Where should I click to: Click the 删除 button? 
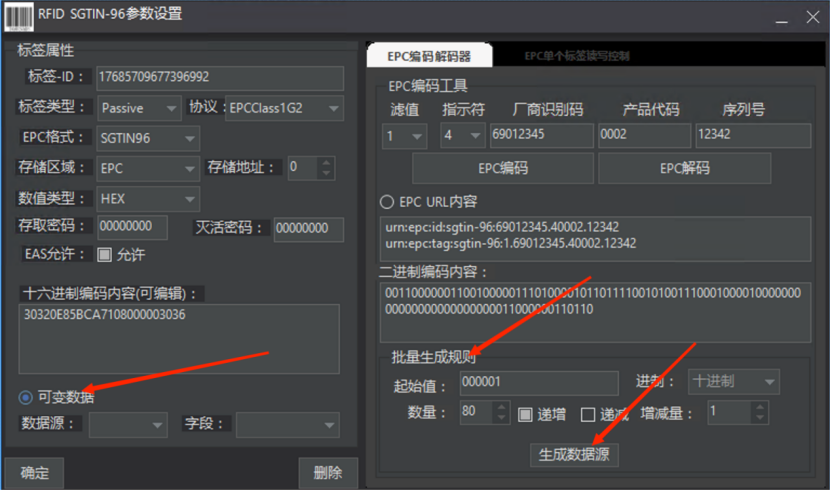(x=328, y=473)
